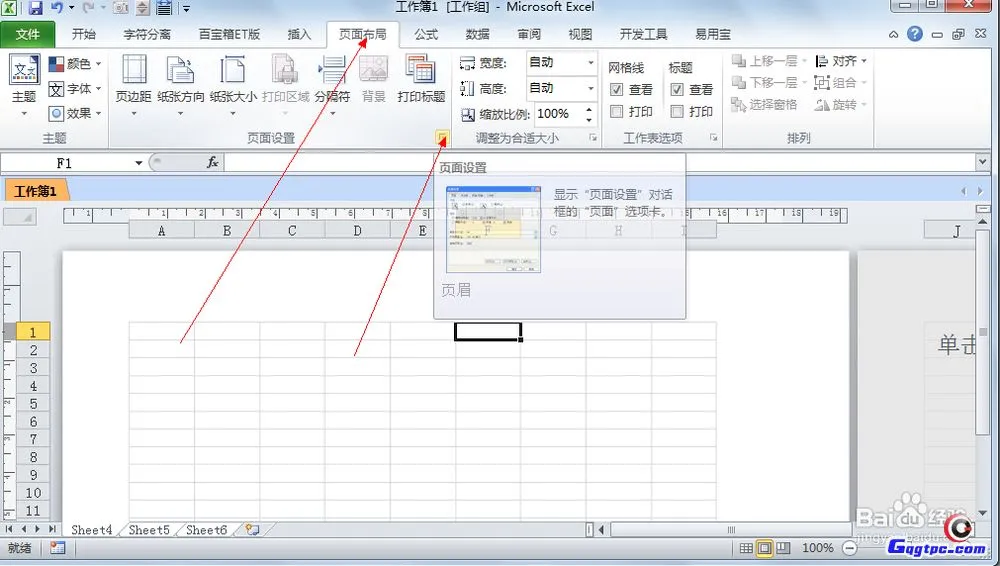Open the Name Box dropdown arrow

click(x=138, y=163)
